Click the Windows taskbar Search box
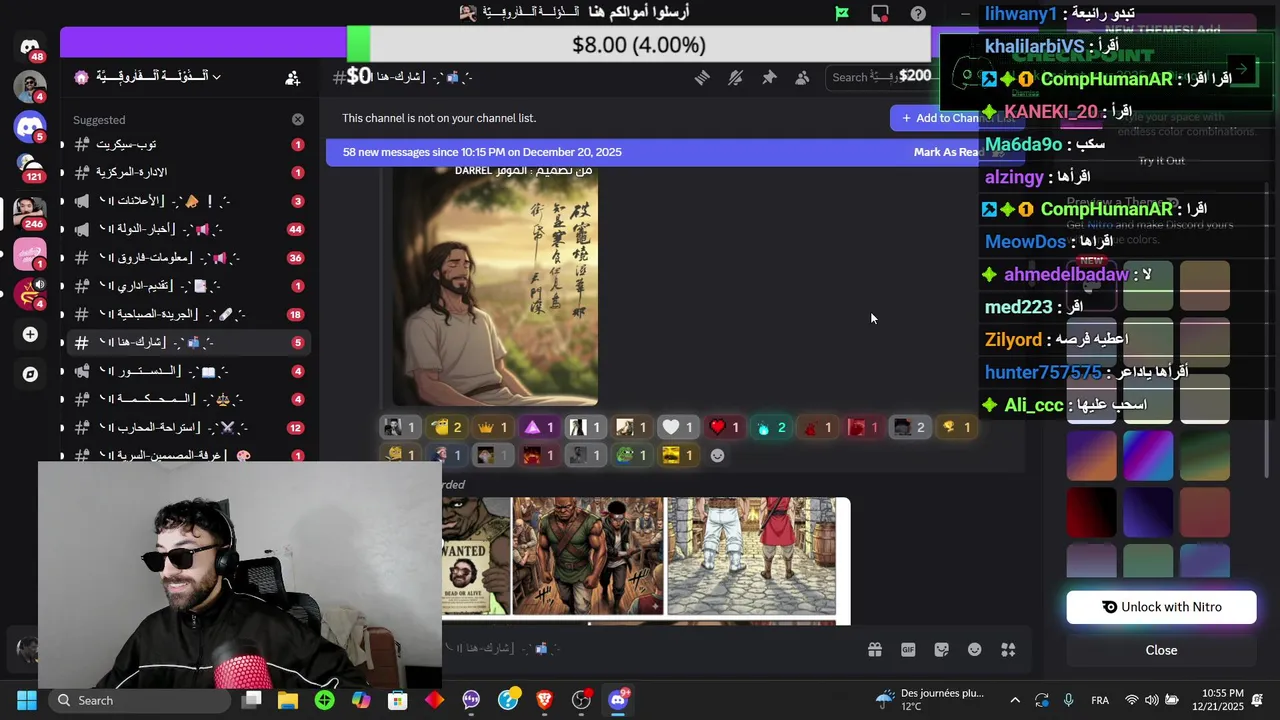1280x720 pixels. pos(139,700)
